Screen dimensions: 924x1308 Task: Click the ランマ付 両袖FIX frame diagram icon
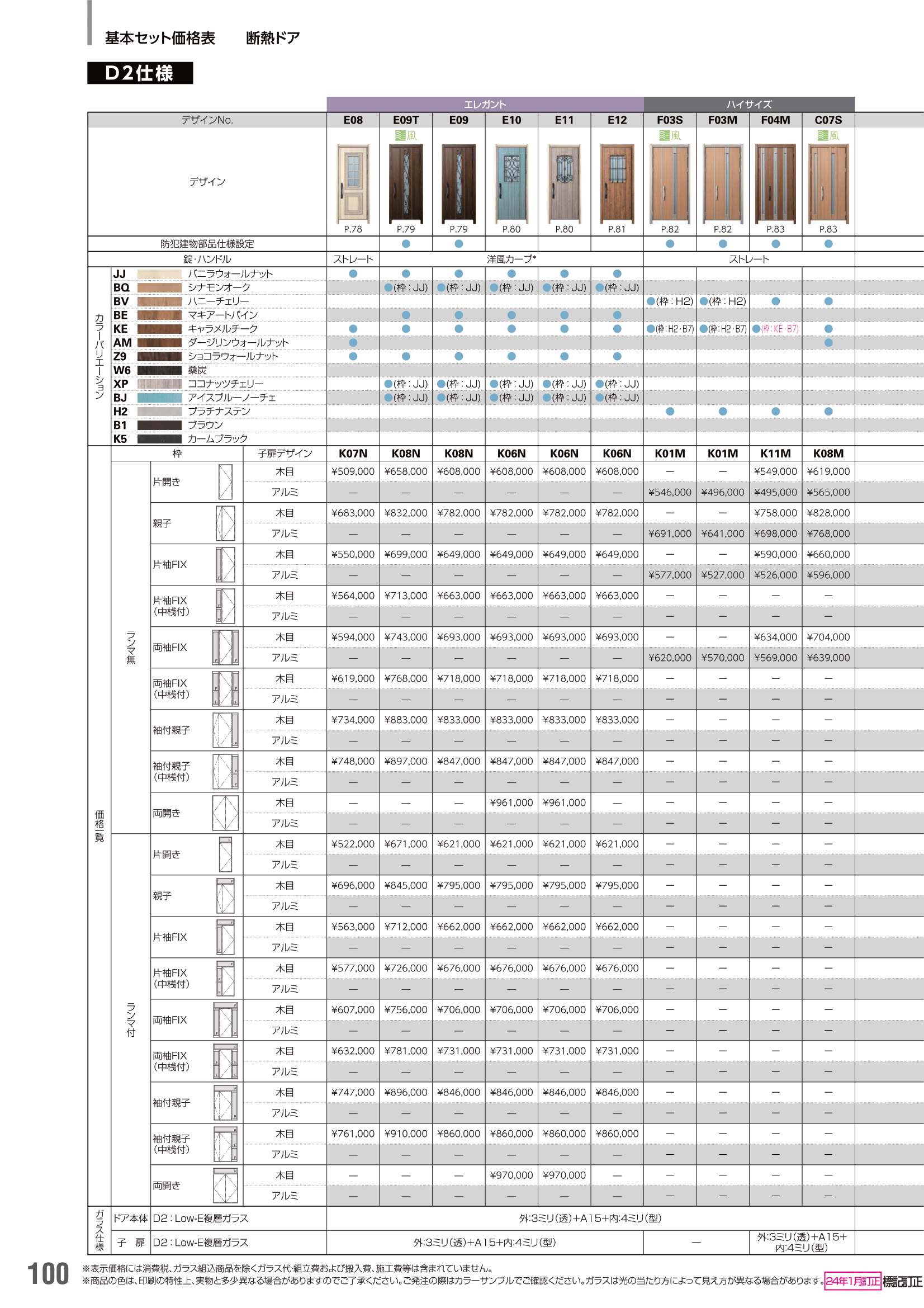[225, 1020]
